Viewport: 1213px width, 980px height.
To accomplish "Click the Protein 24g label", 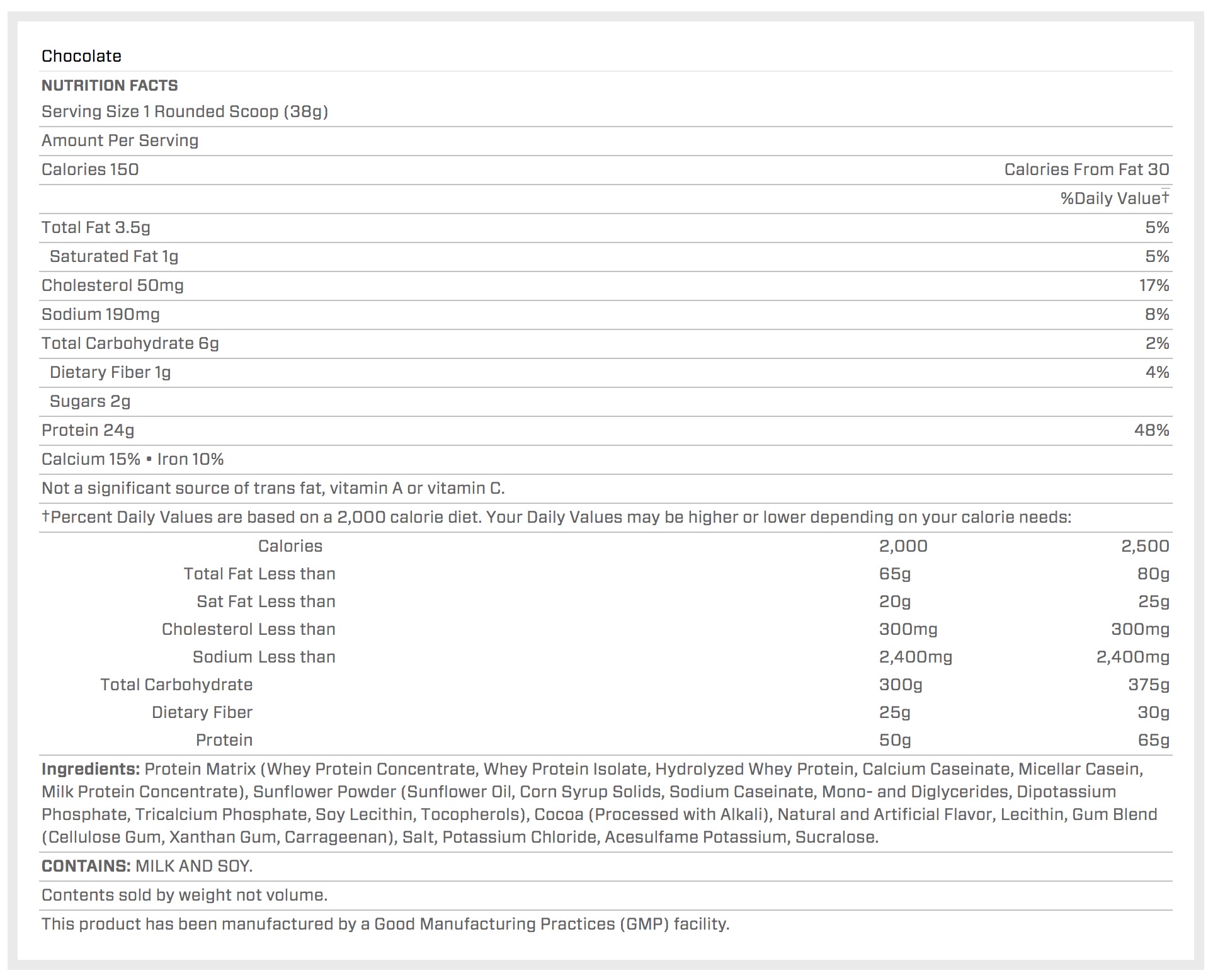I will [x=88, y=430].
